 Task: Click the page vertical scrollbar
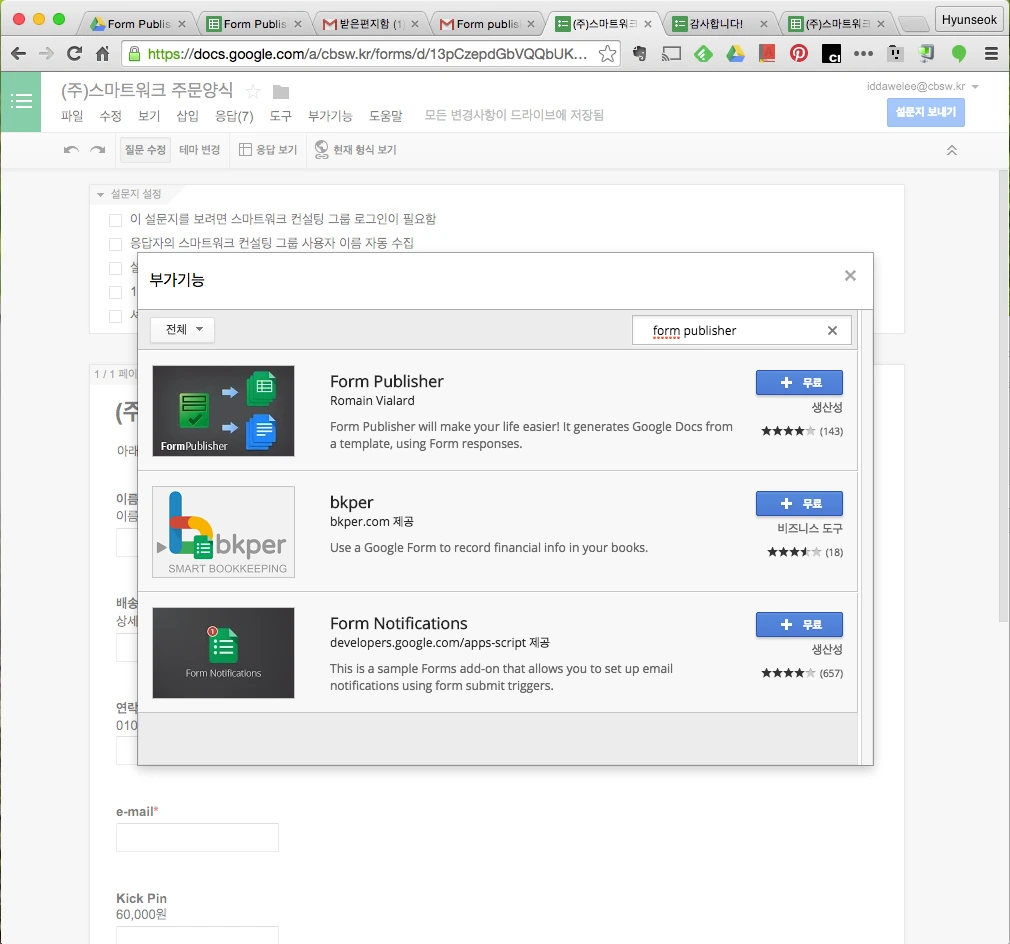[x=1004, y=396]
